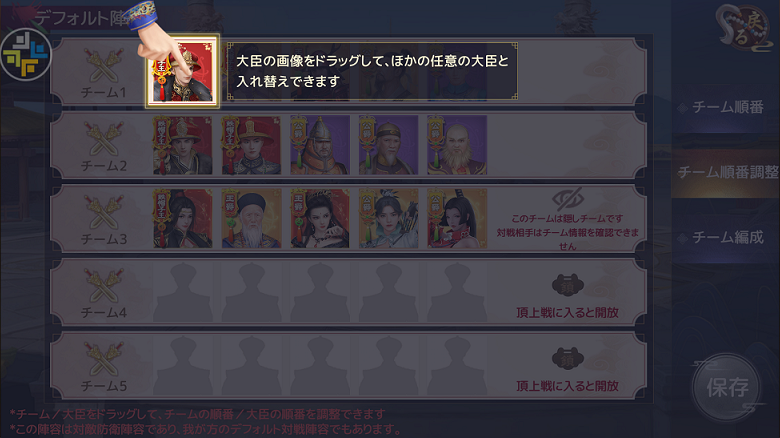Select the white-bearded elder portrait in チーム3
Image resolution: width=780 pixels, height=438 pixels.
[251, 219]
